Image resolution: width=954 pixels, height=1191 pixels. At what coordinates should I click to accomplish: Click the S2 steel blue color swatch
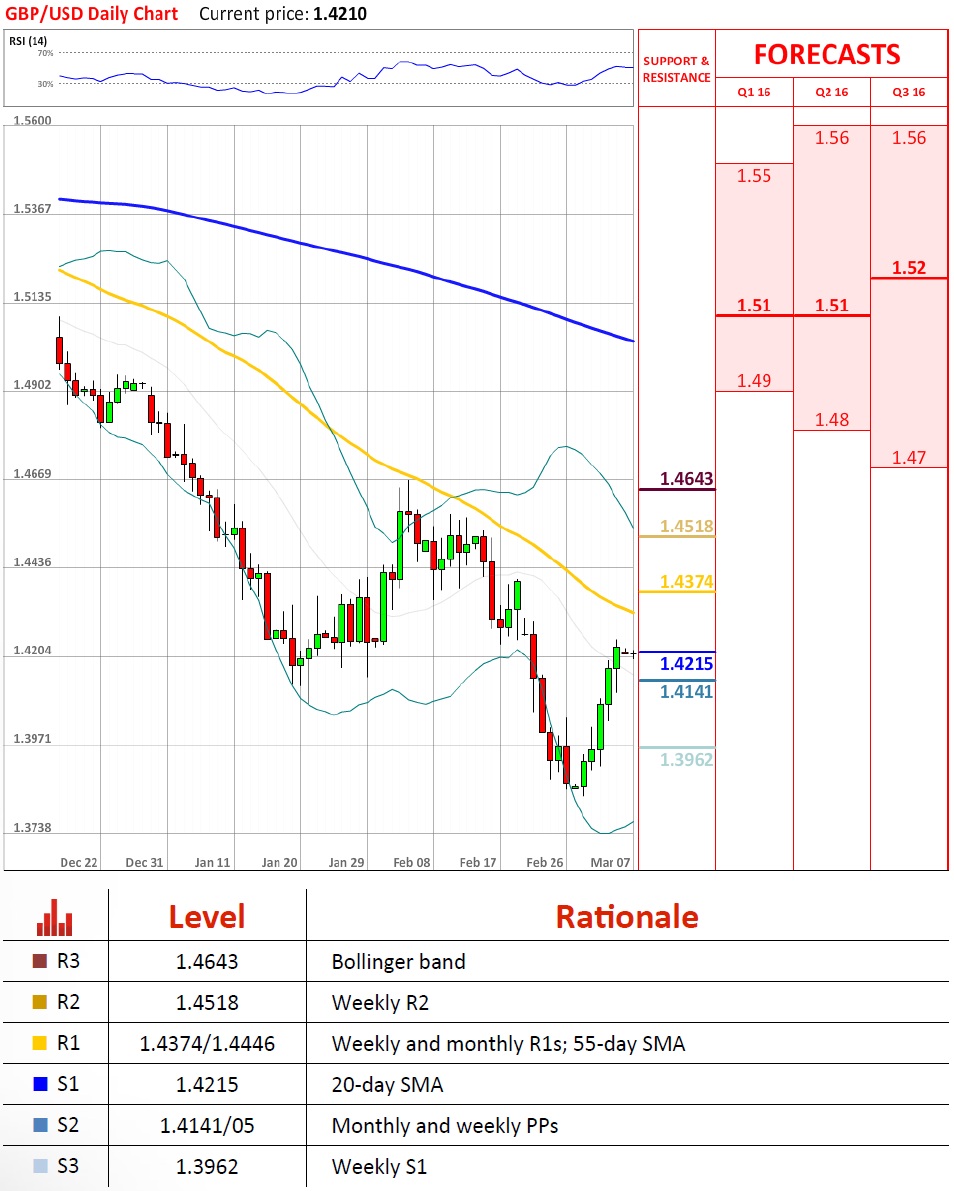point(40,1125)
